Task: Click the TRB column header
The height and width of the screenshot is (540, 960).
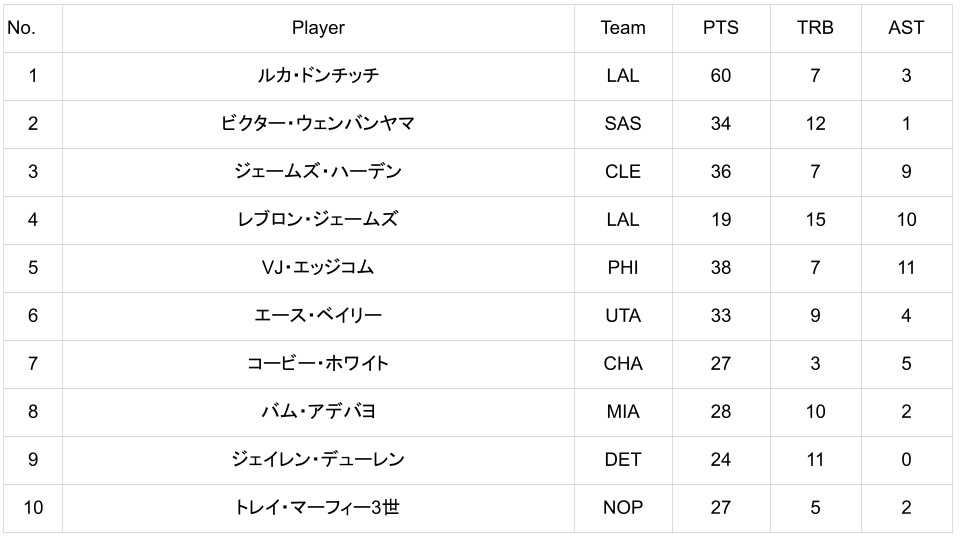Action: tap(815, 28)
